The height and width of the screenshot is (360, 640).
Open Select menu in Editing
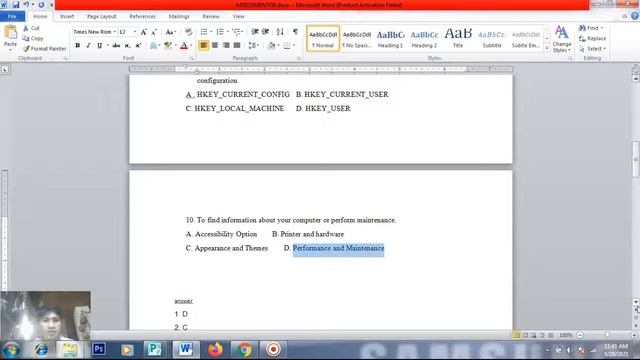click(x=592, y=49)
